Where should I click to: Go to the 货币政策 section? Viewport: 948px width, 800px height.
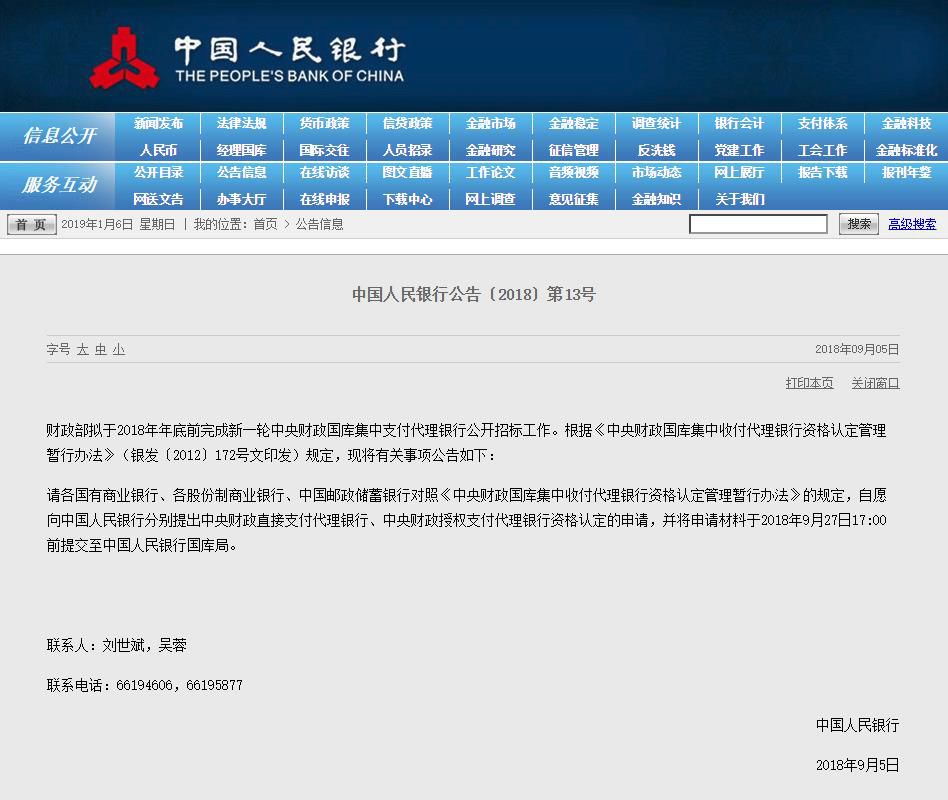click(x=324, y=124)
